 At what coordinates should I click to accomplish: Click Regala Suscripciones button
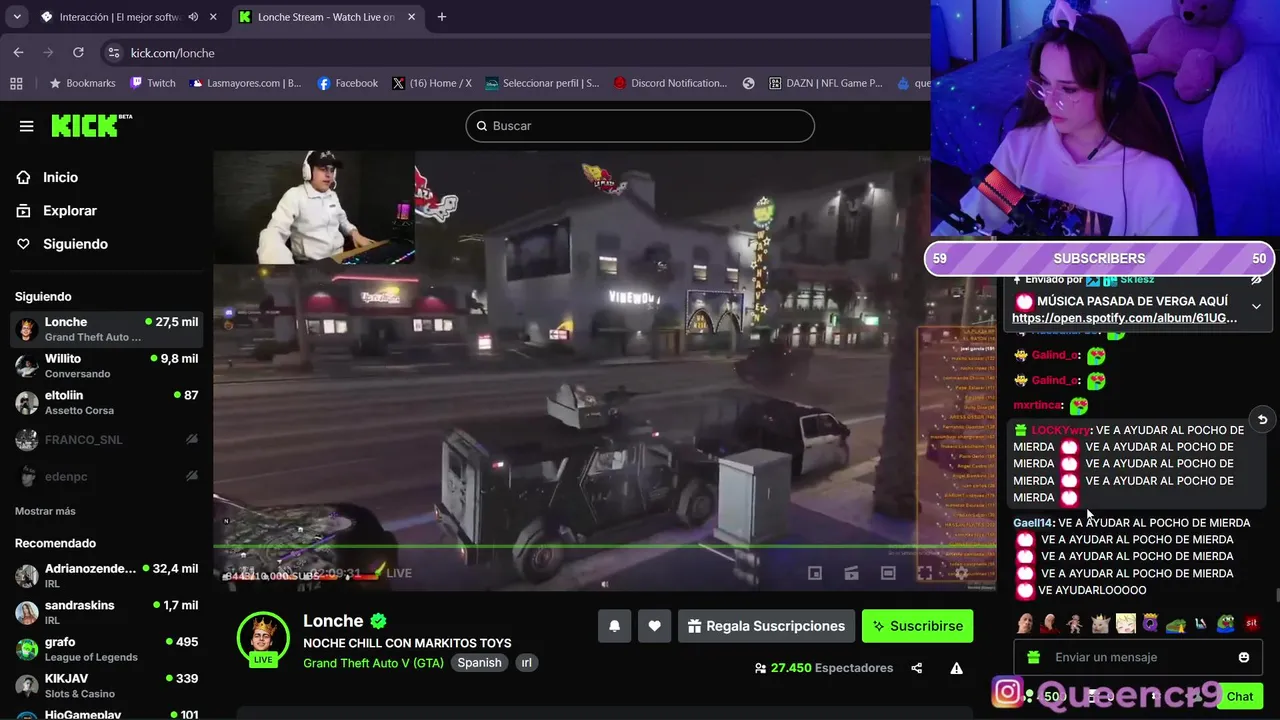766,626
